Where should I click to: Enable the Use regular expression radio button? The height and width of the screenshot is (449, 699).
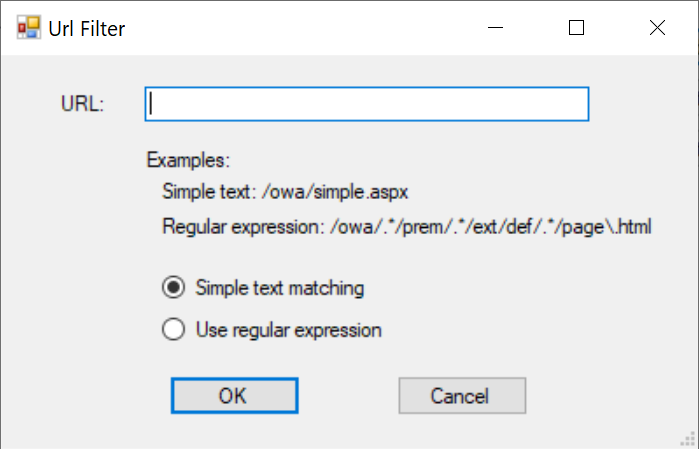click(x=173, y=329)
